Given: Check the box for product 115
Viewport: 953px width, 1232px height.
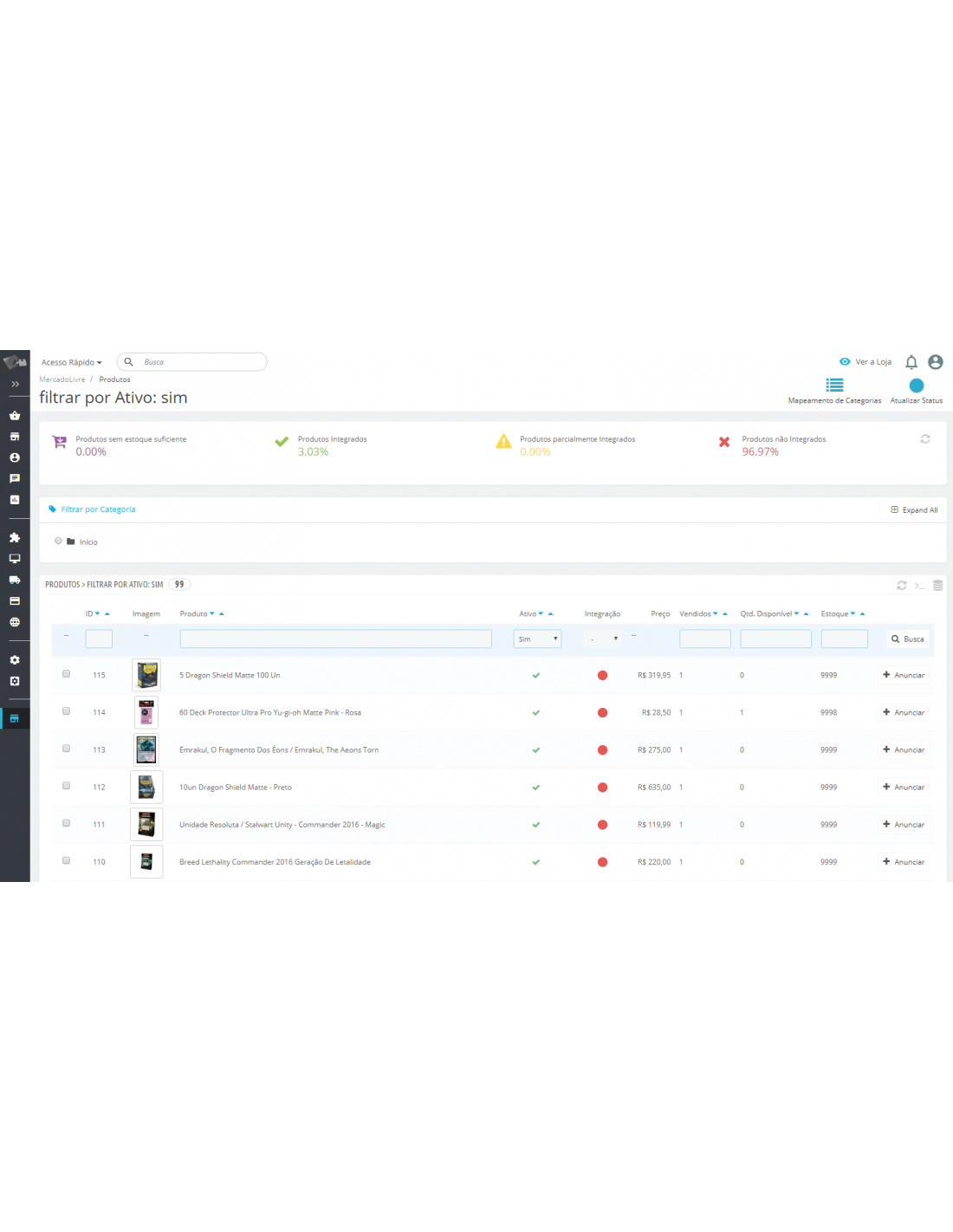Looking at the screenshot, I should point(66,674).
